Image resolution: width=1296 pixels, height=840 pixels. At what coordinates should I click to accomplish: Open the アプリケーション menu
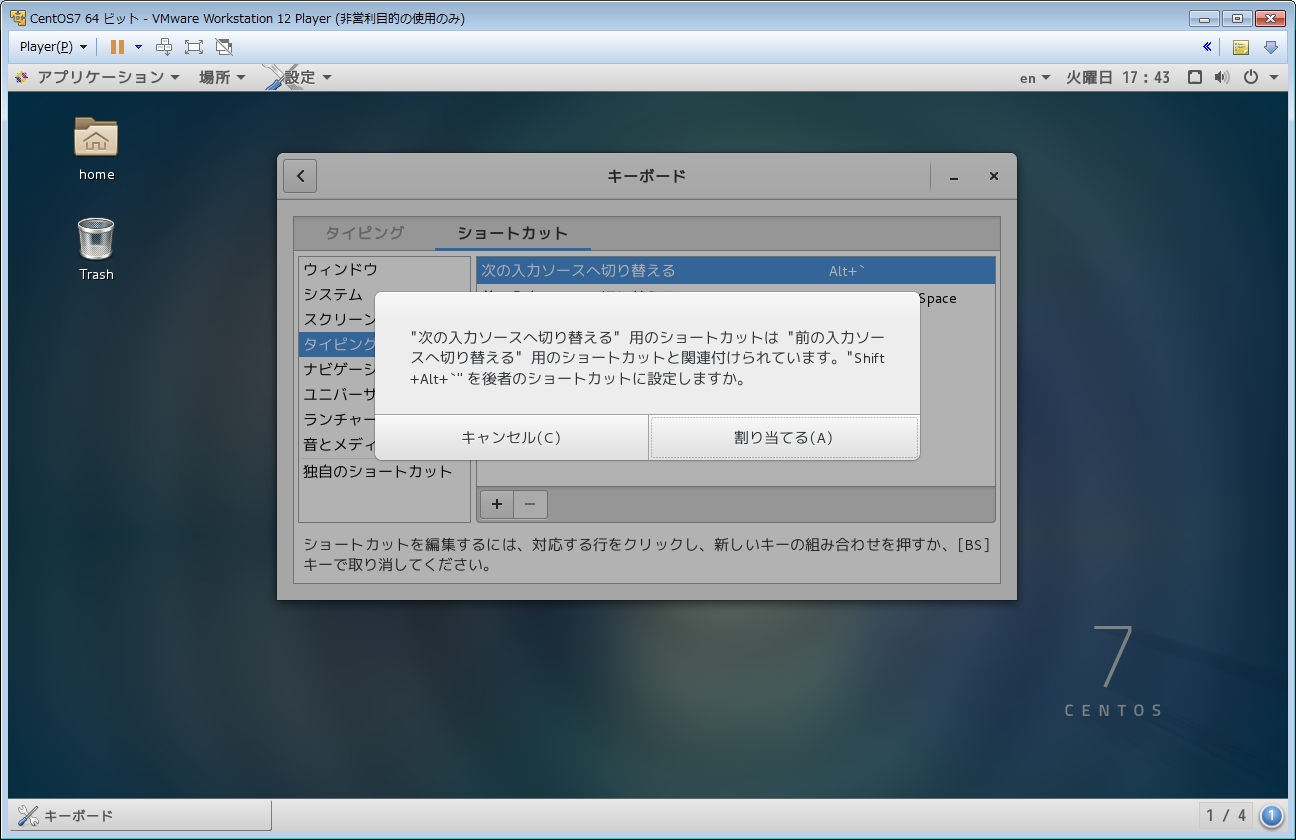98,77
